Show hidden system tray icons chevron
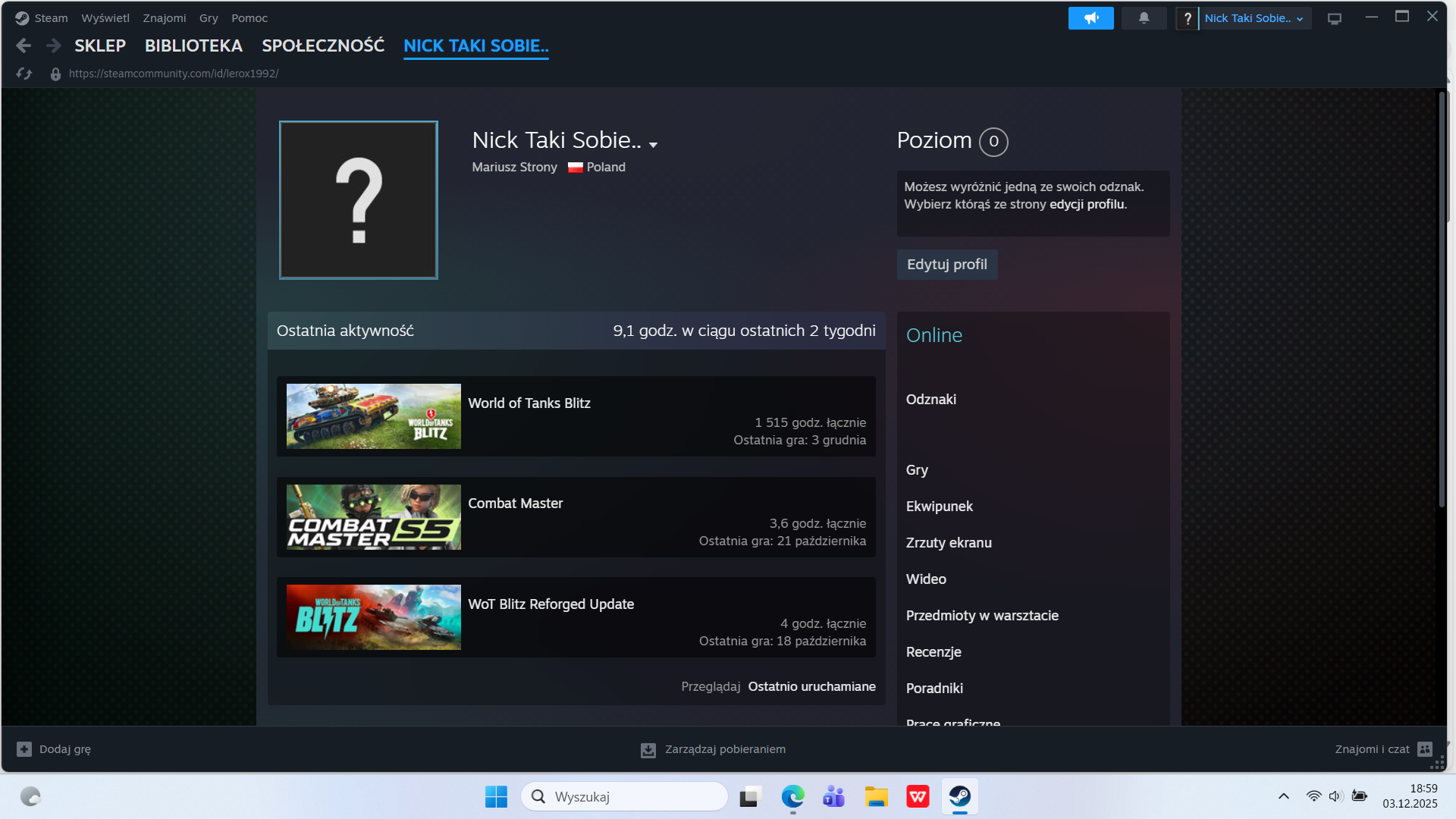The width and height of the screenshot is (1456, 819). (1283, 796)
